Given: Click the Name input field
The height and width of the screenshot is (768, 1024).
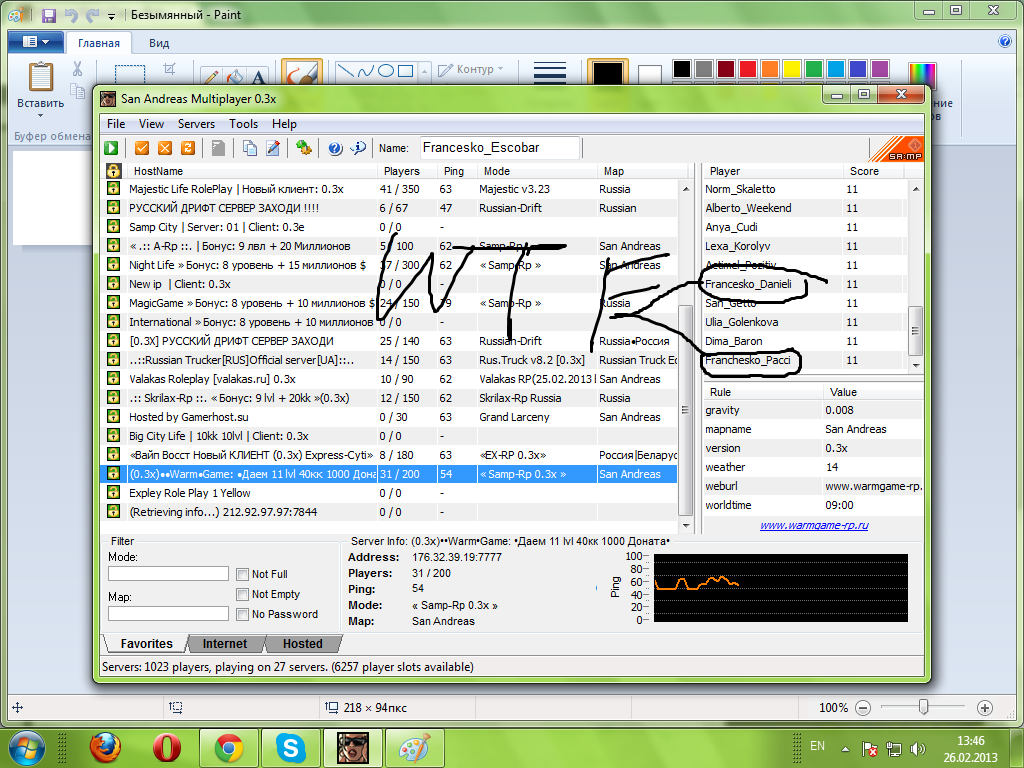Looking at the screenshot, I should (500, 148).
